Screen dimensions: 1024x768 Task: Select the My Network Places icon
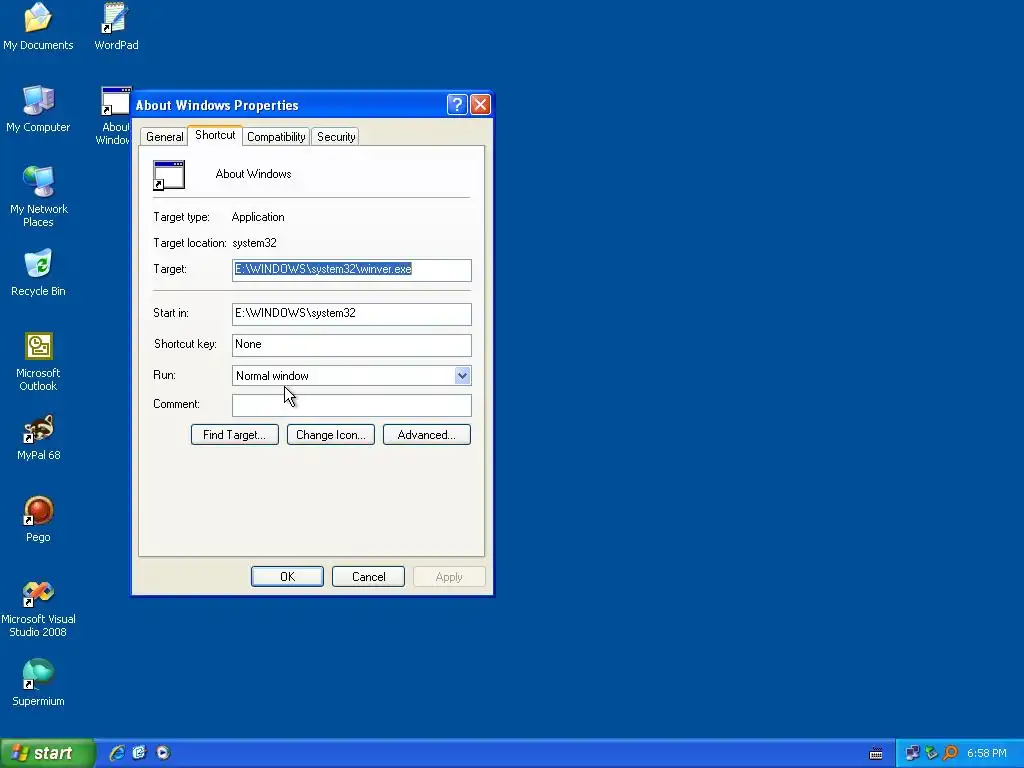[38, 196]
